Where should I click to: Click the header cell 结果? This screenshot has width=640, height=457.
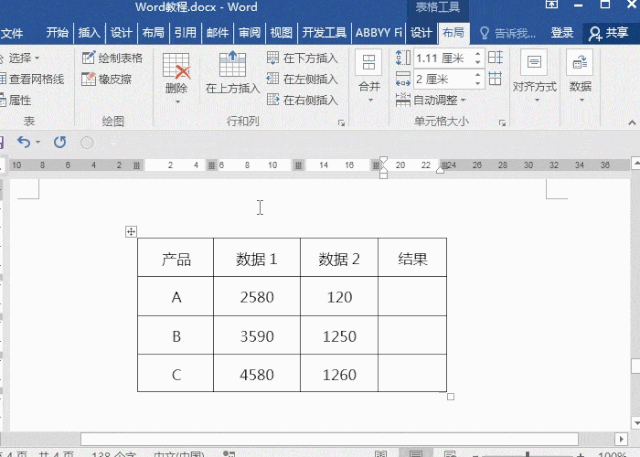(412, 257)
